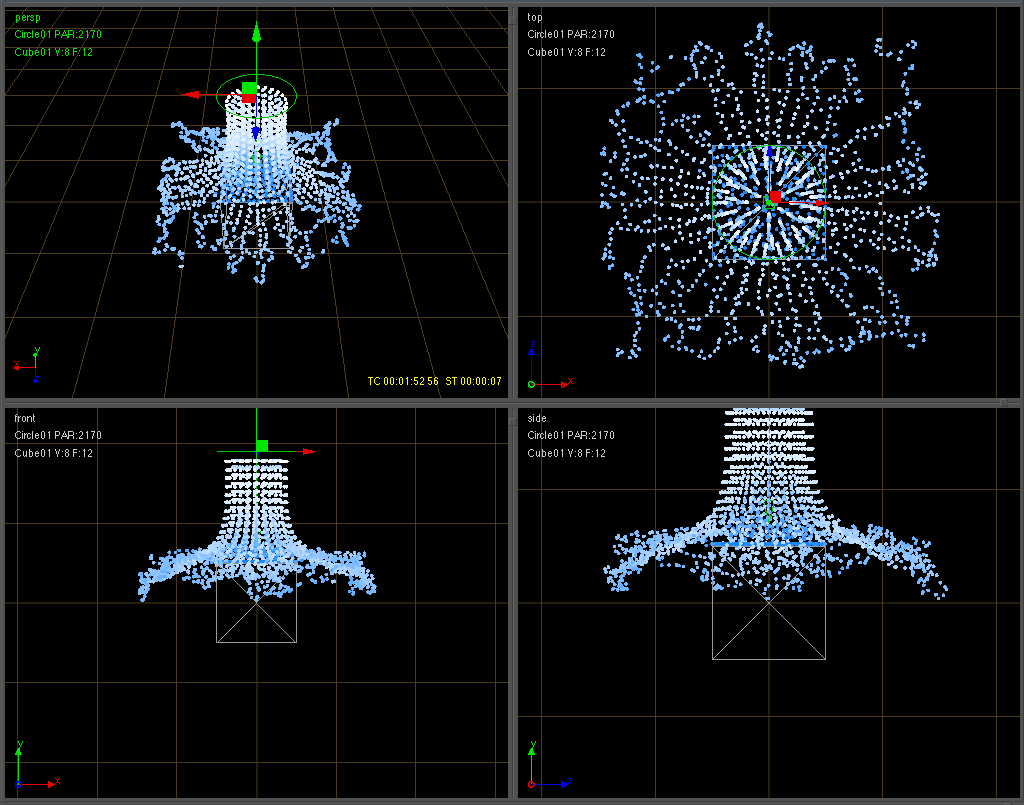Select Cube01 V:8 F:12 text in persp view
This screenshot has height=805, width=1024.
pyautogui.click(x=54, y=52)
